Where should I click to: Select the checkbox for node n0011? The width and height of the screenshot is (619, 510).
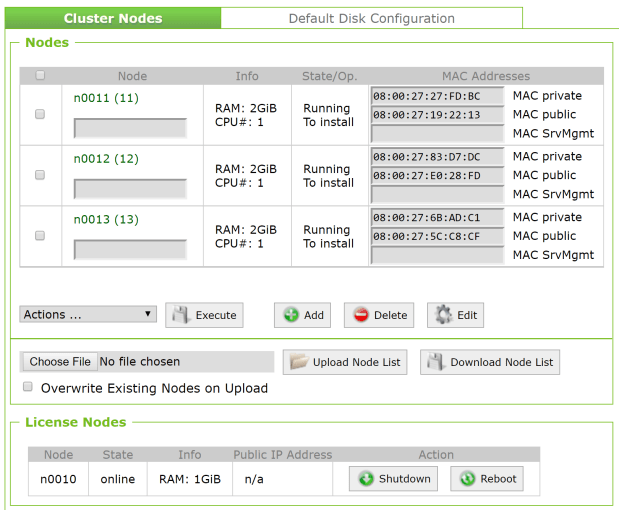(x=40, y=114)
